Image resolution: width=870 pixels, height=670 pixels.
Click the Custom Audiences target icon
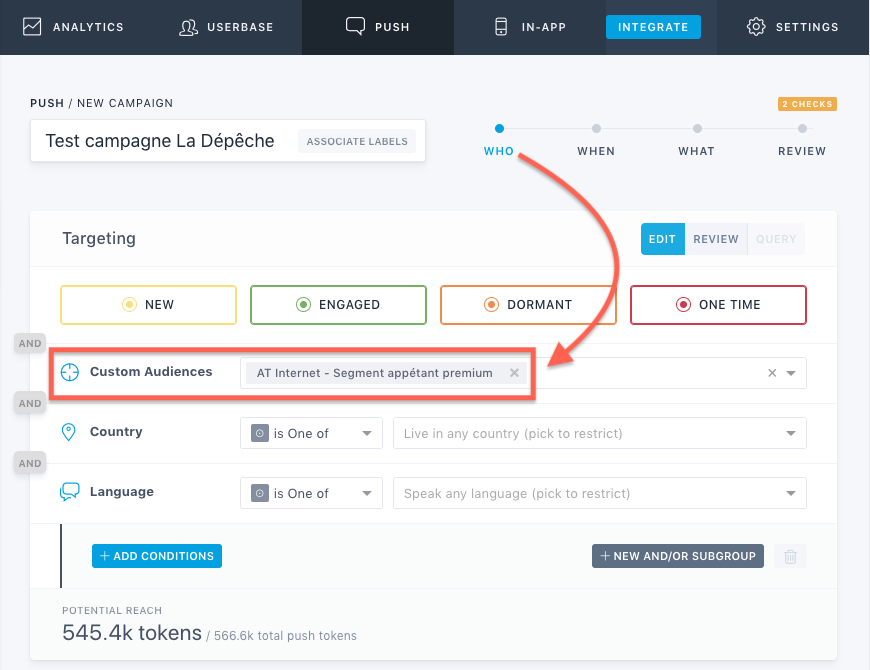[69, 372]
